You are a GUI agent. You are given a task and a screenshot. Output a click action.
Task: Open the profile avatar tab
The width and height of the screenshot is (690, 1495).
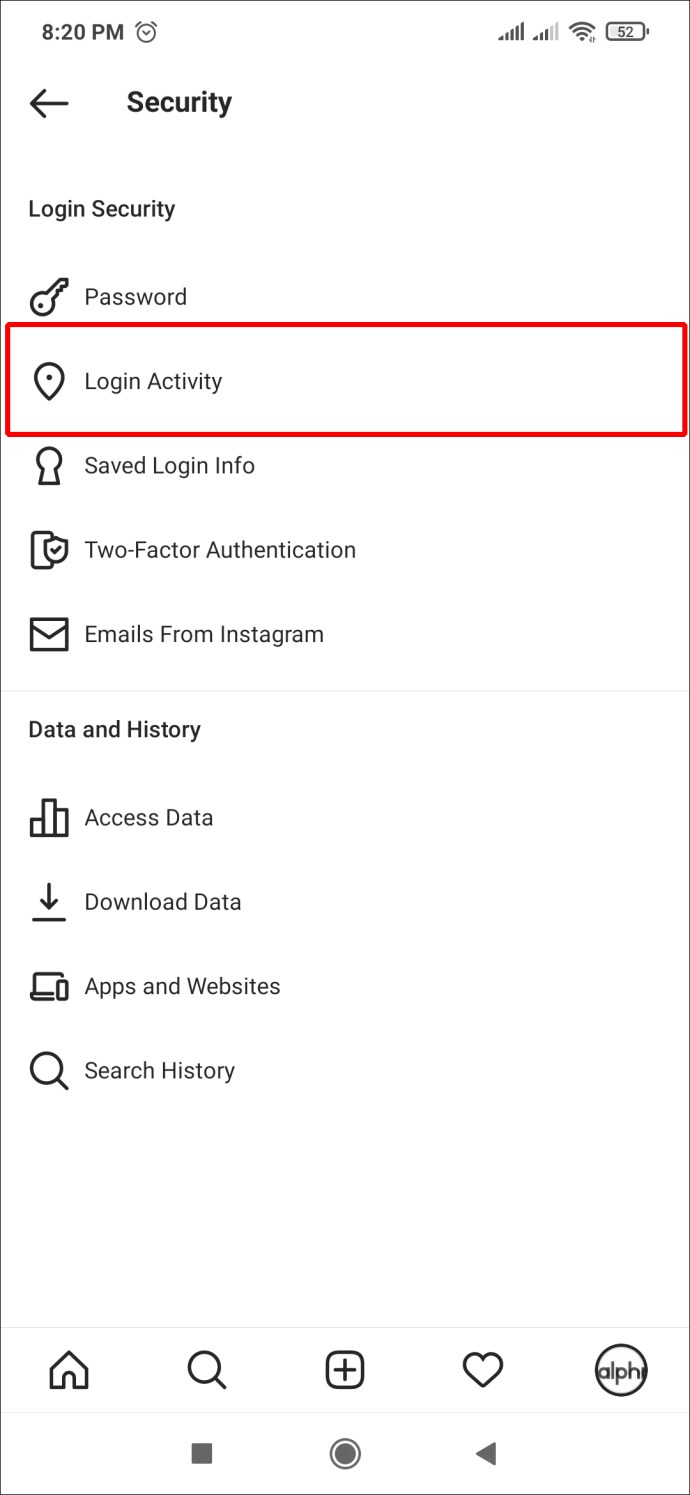621,1370
